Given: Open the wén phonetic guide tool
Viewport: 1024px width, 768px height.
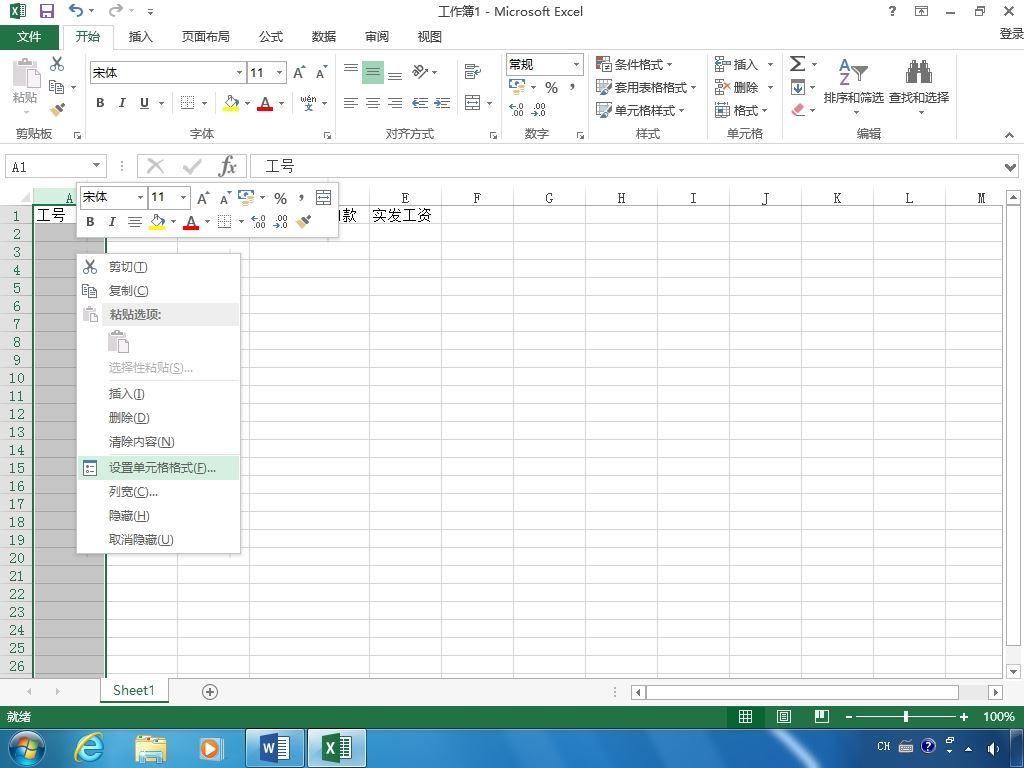Looking at the screenshot, I should [308, 103].
